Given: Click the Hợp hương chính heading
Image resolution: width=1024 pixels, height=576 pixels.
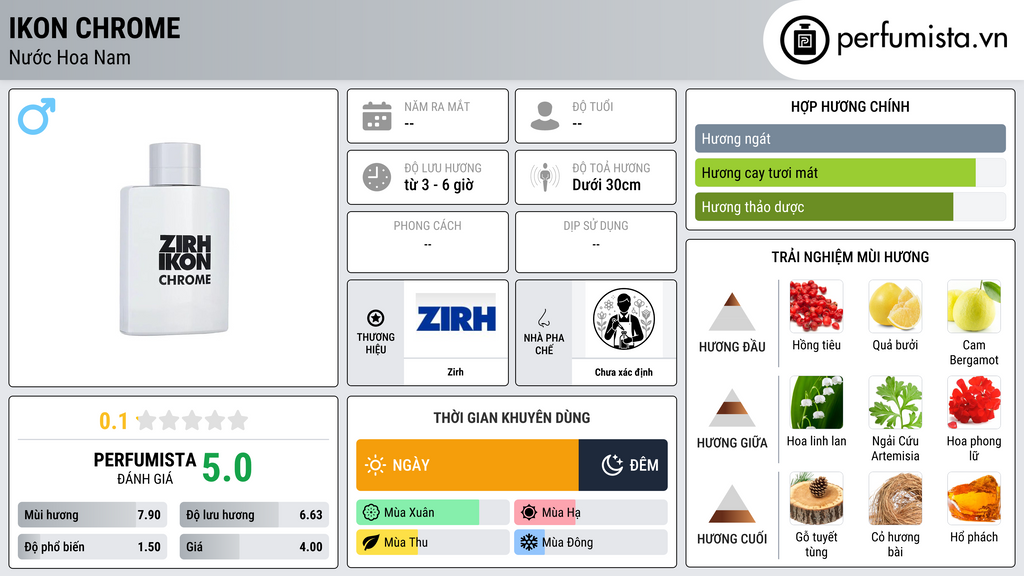Looking at the screenshot, I should pos(850,106).
